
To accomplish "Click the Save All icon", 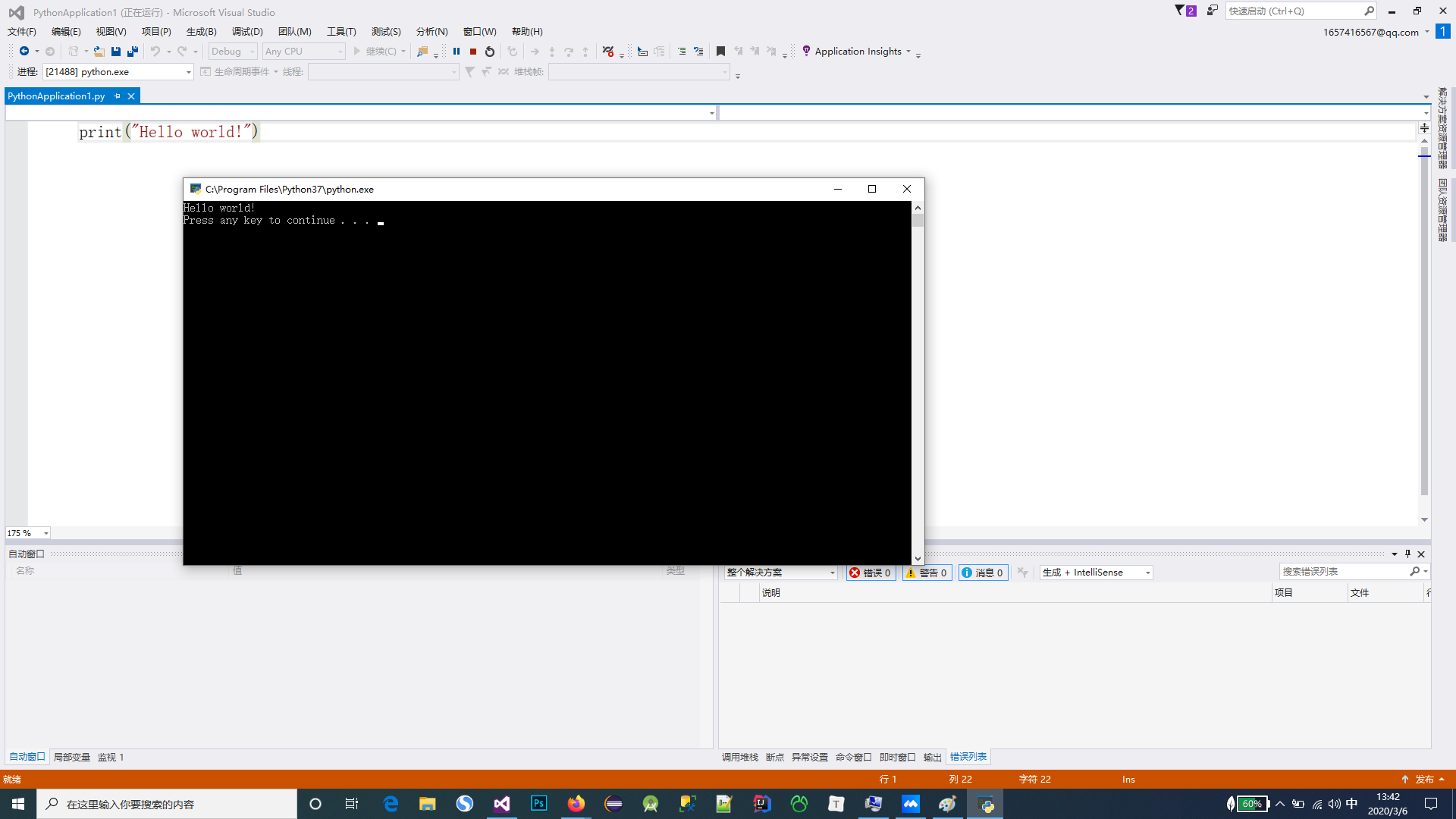I will point(132,51).
